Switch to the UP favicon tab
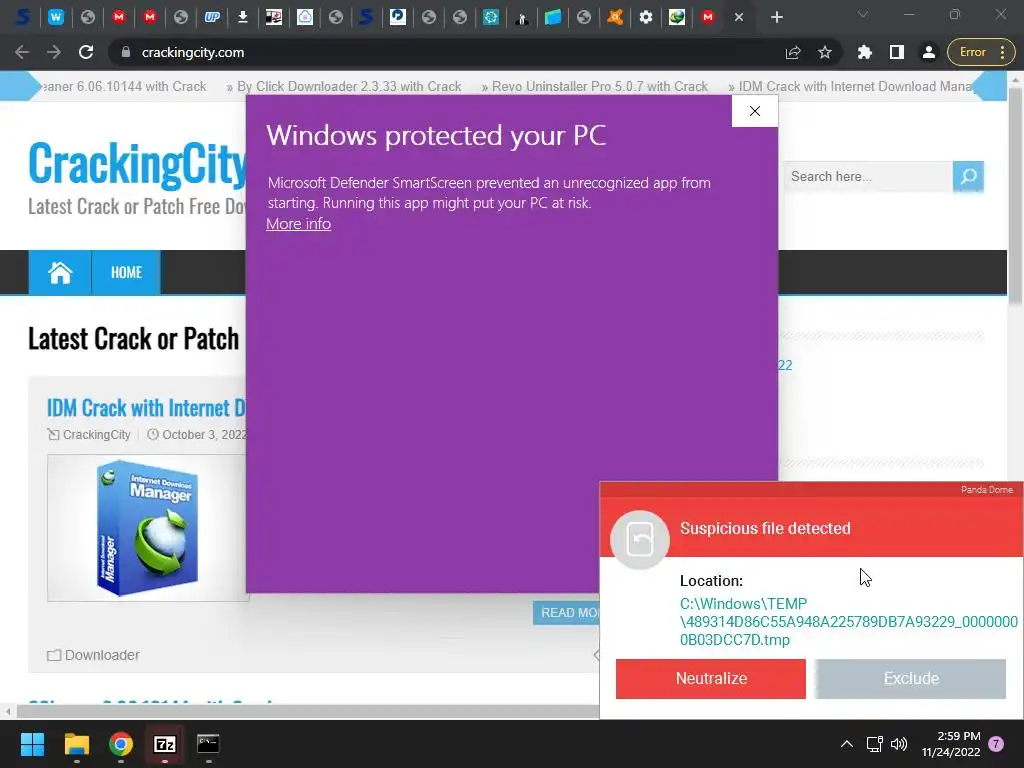This screenshot has width=1024, height=768. [212, 17]
